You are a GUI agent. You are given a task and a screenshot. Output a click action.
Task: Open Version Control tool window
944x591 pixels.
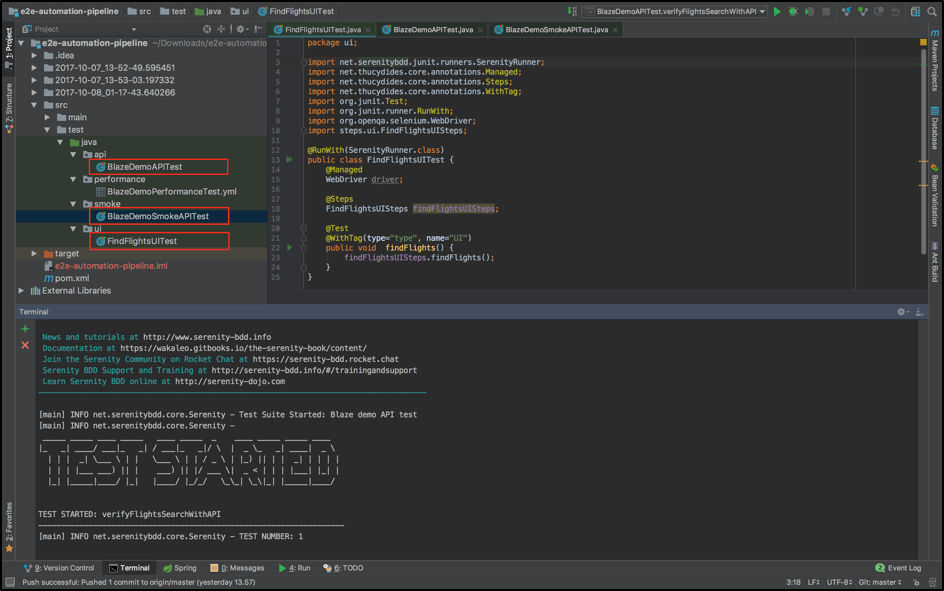click(59, 568)
